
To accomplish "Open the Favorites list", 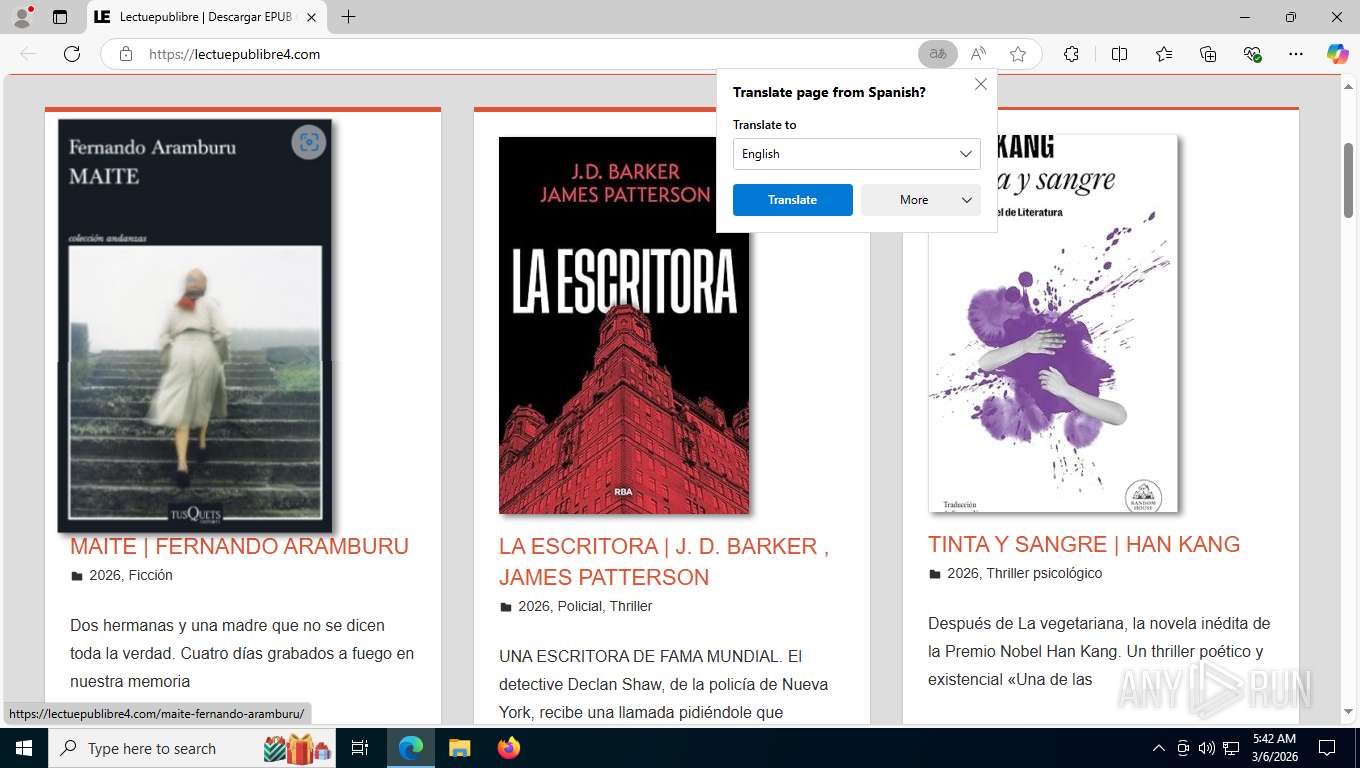I will tap(1164, 54).
